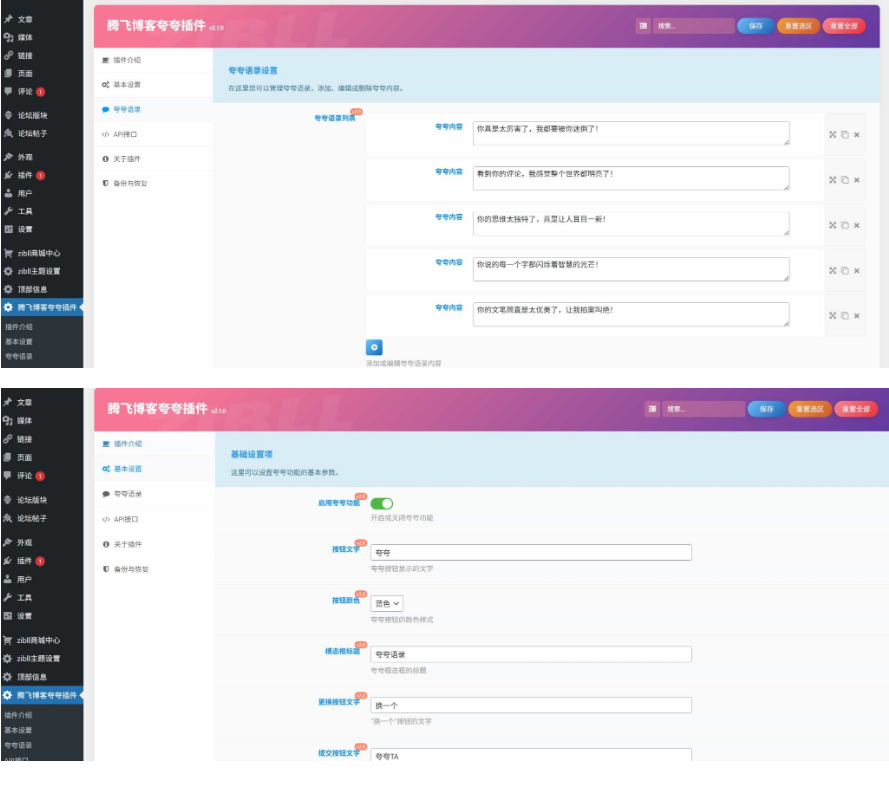Click the 按钮文字 field containing 夸夸
This screenshot has height=785, width=889.
tap(530, 552)
